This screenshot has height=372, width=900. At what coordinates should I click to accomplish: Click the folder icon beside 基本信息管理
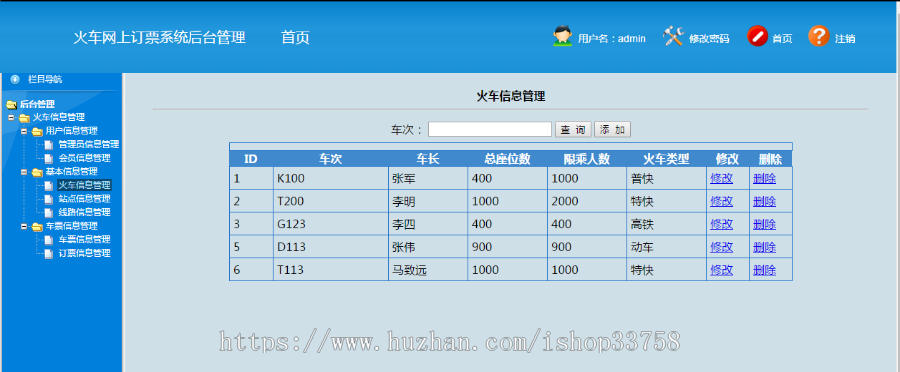[x=37, y=172]
